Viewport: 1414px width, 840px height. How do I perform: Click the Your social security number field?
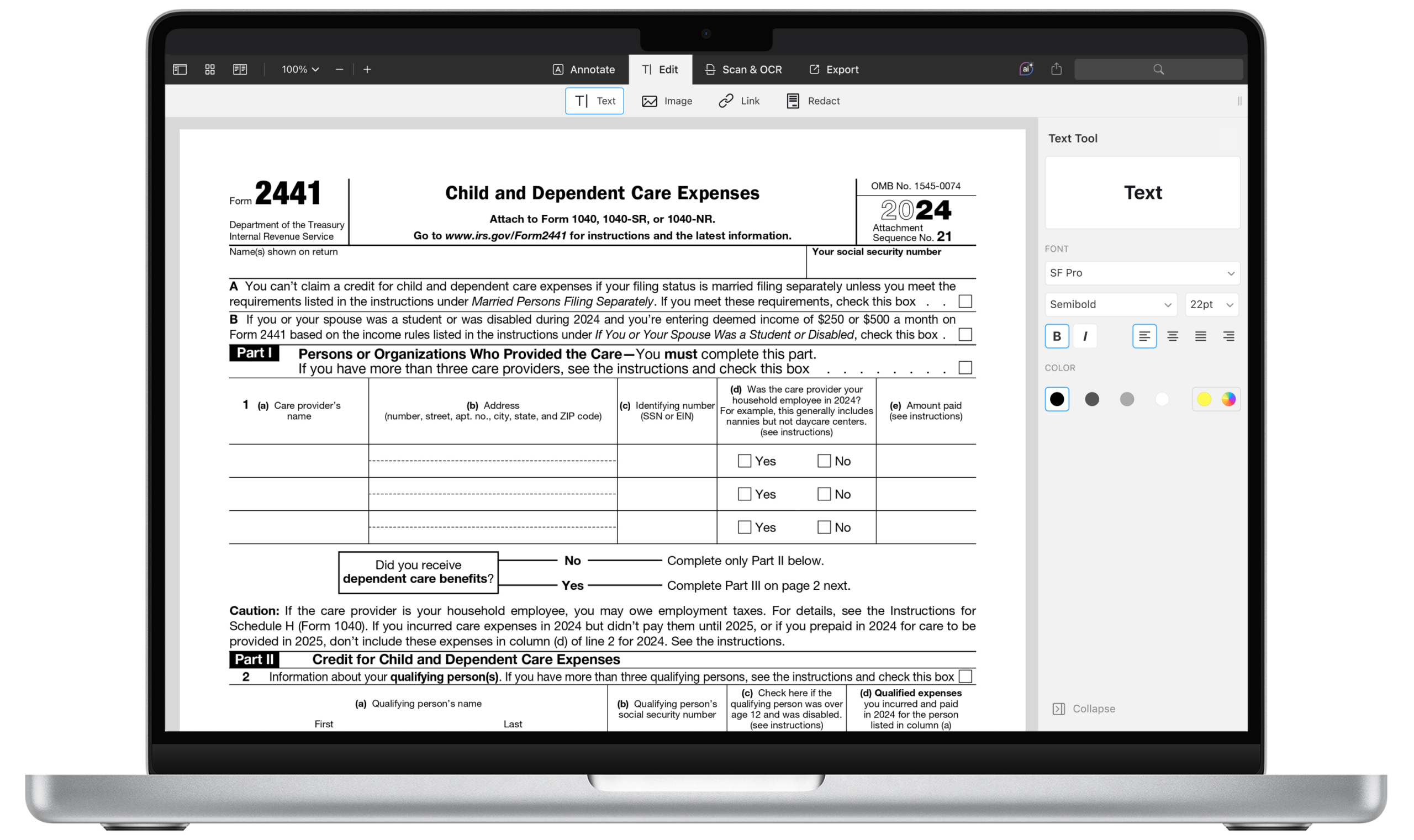891,262
